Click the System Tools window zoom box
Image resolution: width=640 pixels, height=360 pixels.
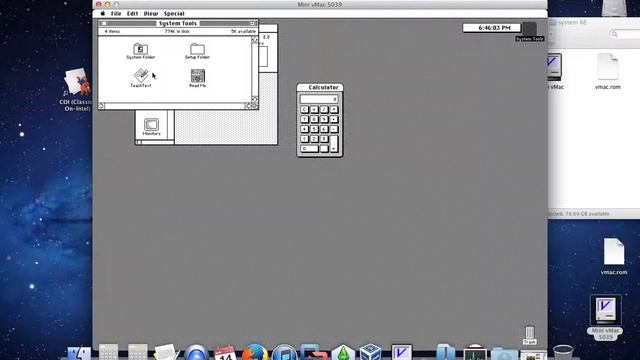click(252, 24)
